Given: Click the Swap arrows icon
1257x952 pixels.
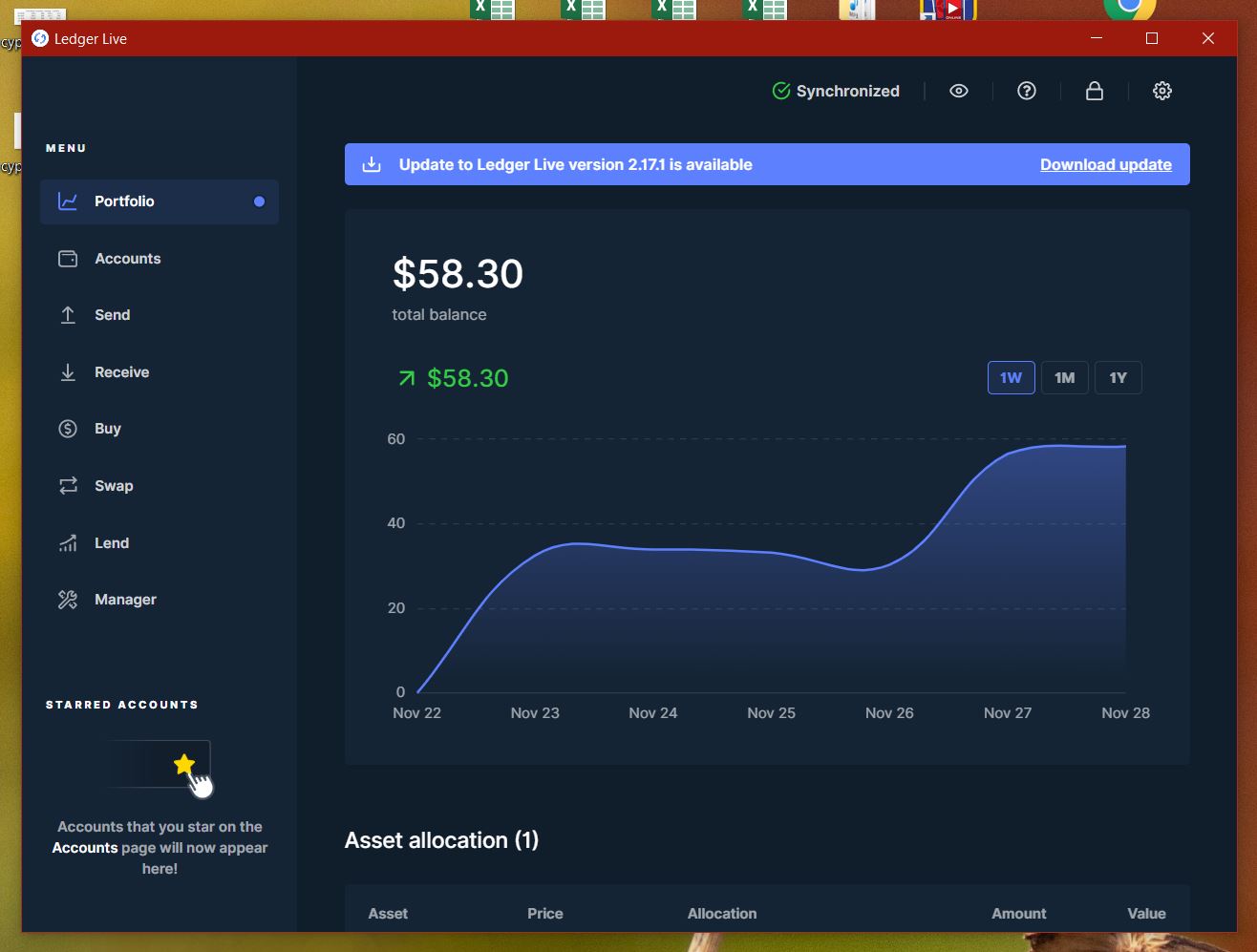Looking at the screenshot, I should (68, 486).
